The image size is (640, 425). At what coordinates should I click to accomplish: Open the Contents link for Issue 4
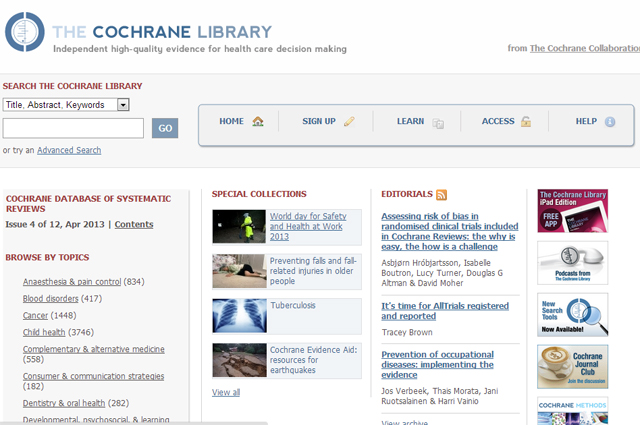click(x=134, y=224)
